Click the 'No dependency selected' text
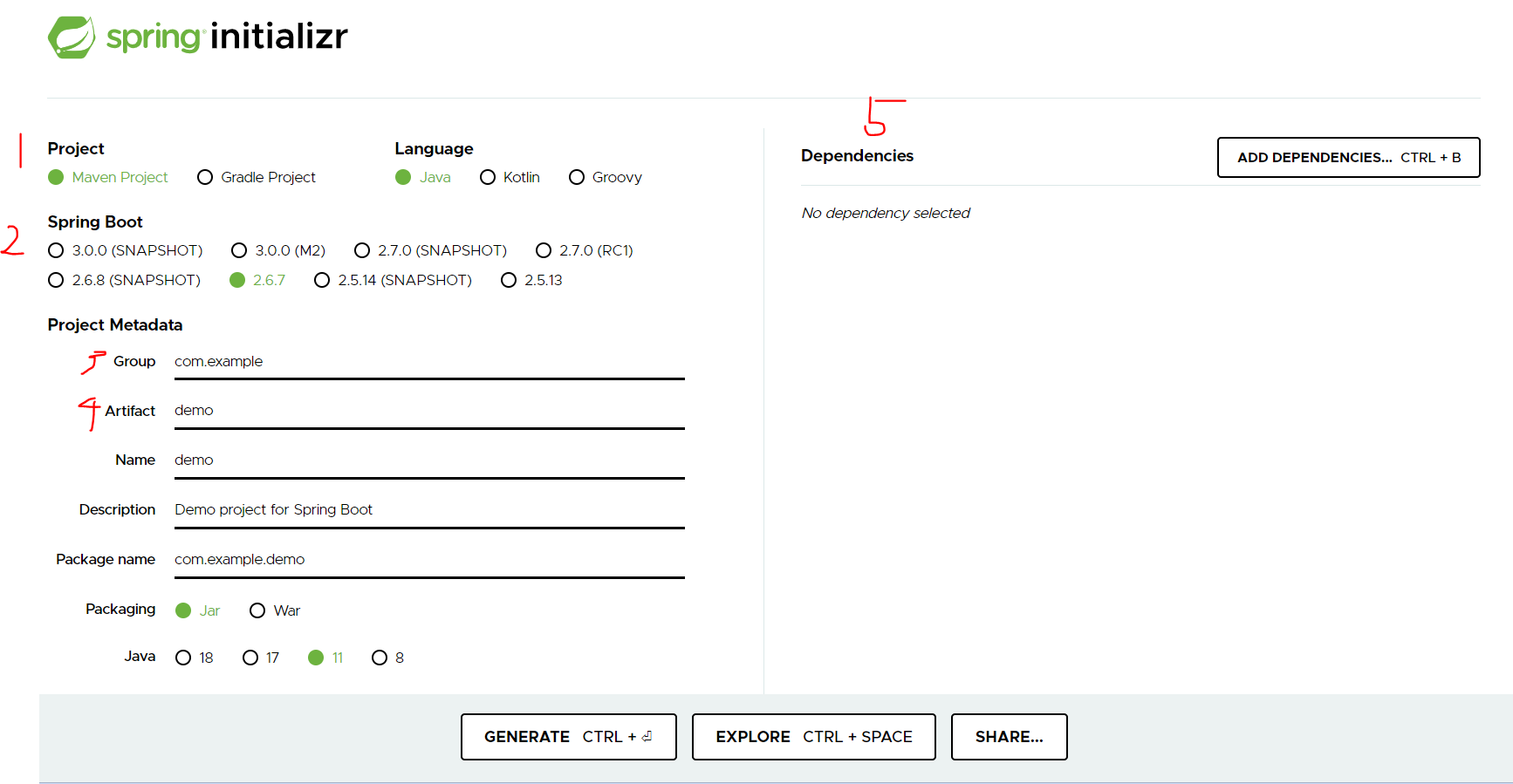 pos(886,213)
